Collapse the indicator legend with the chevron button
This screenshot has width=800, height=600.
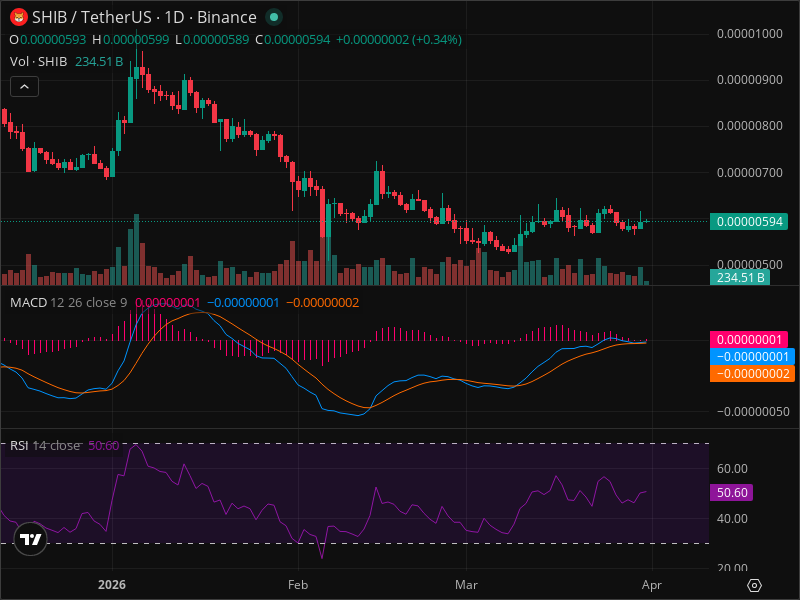pos(24,87)
